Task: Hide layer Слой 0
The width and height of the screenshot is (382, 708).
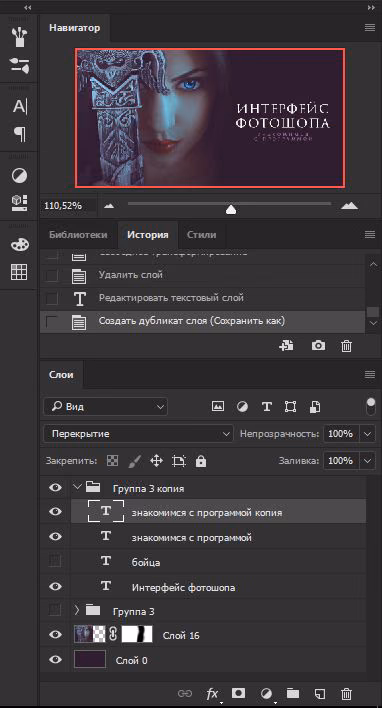Action: [x=56, y=660]
